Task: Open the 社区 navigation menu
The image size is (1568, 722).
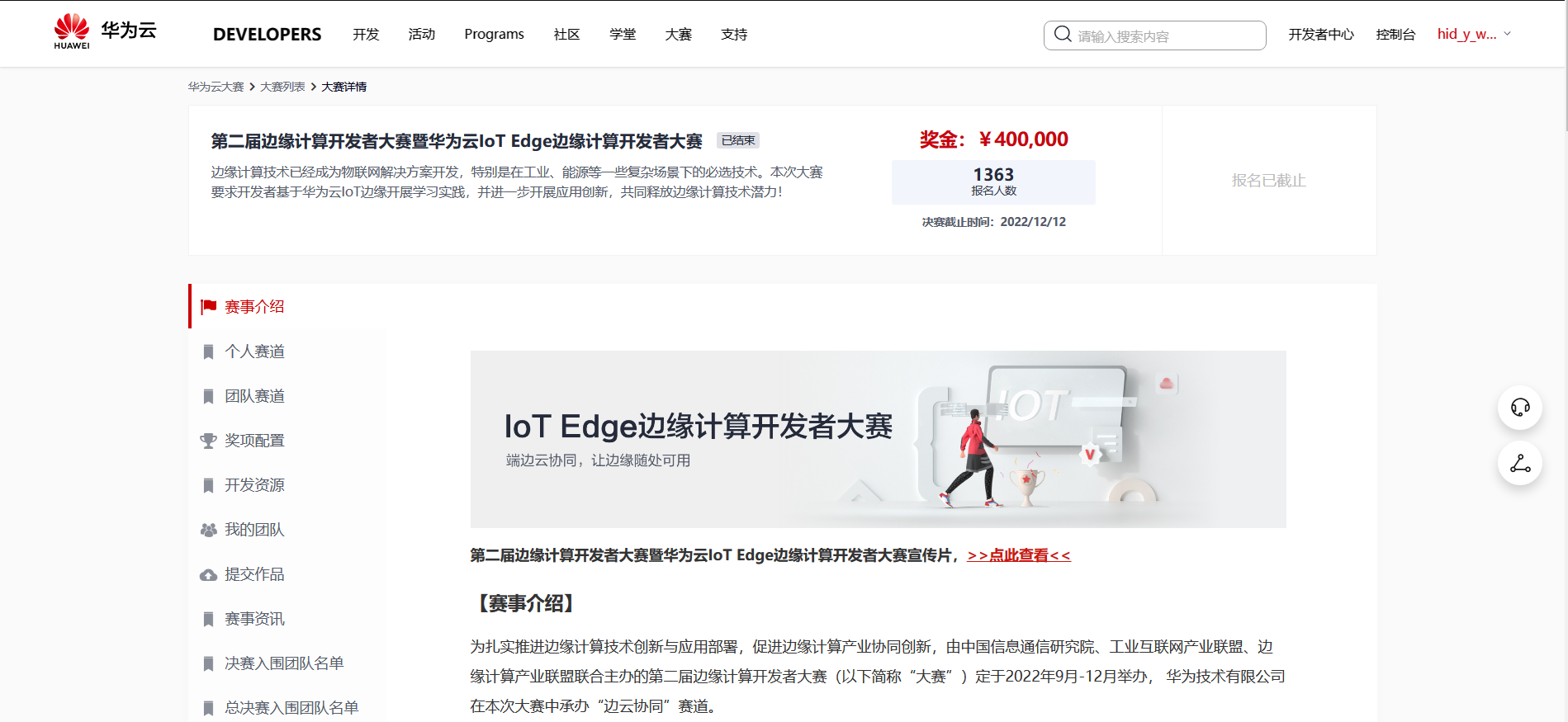Action: click(x=567, y=35)
